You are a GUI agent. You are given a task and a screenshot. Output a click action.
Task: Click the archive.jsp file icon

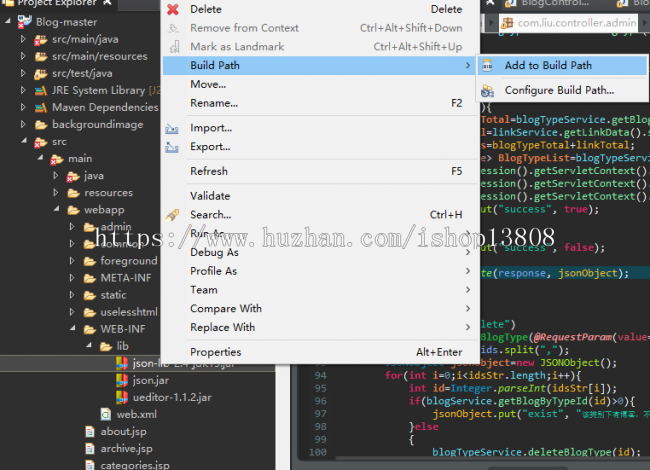pyautogui.click(x=90, y=448)
